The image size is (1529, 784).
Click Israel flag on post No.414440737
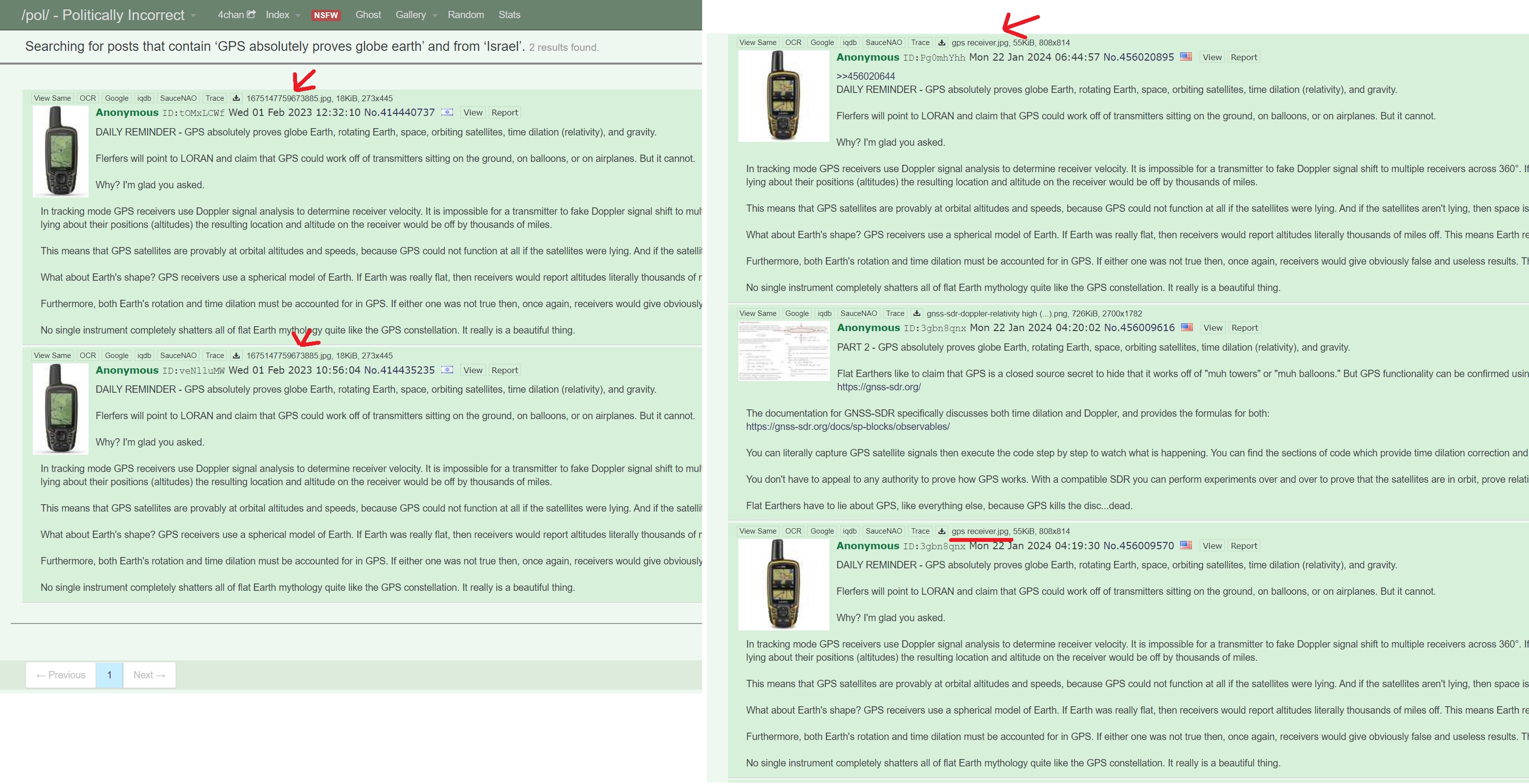[x=447, y=112]
